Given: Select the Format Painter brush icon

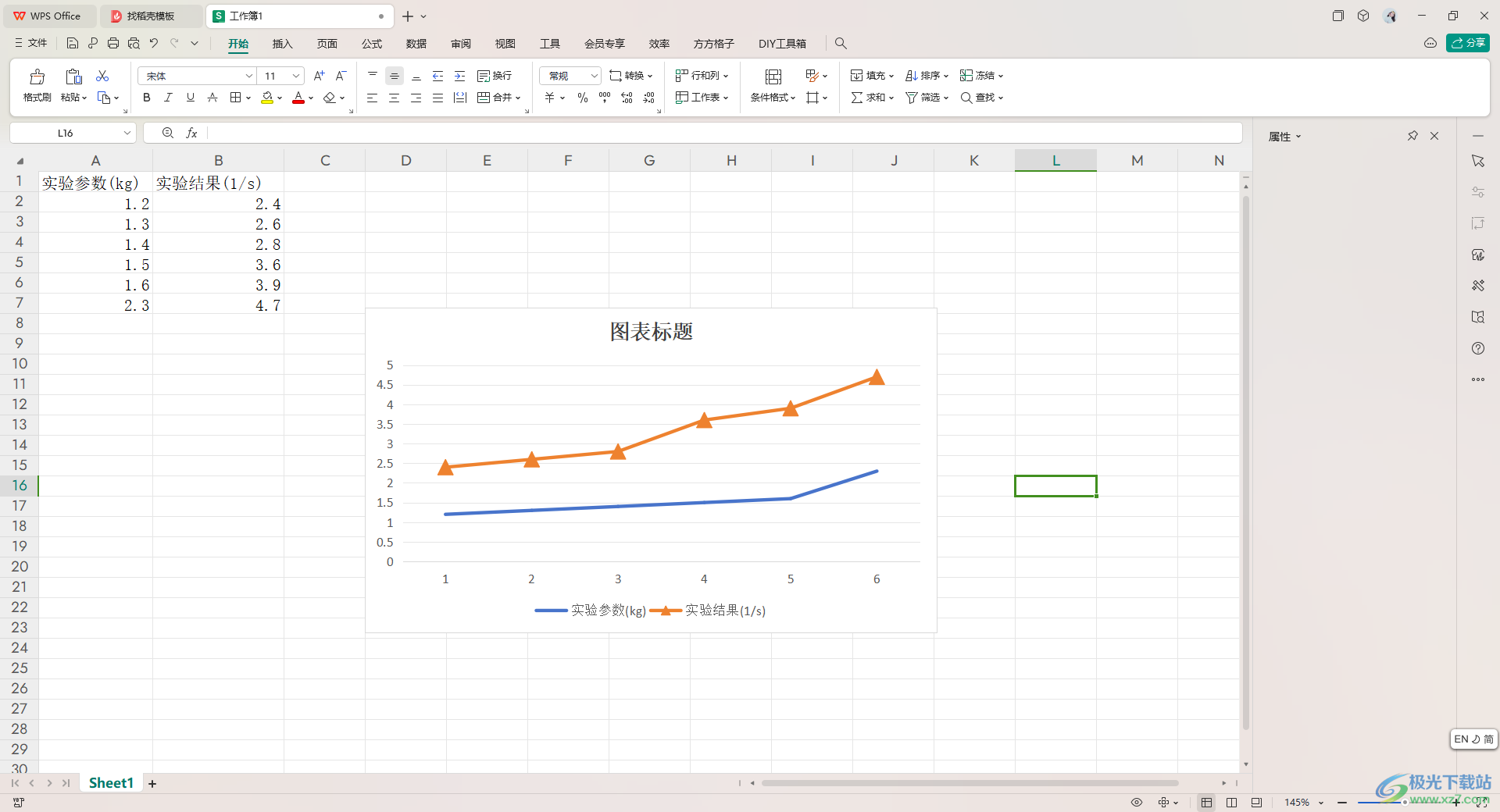Looking at the screenshot, I should click(37, 77).
